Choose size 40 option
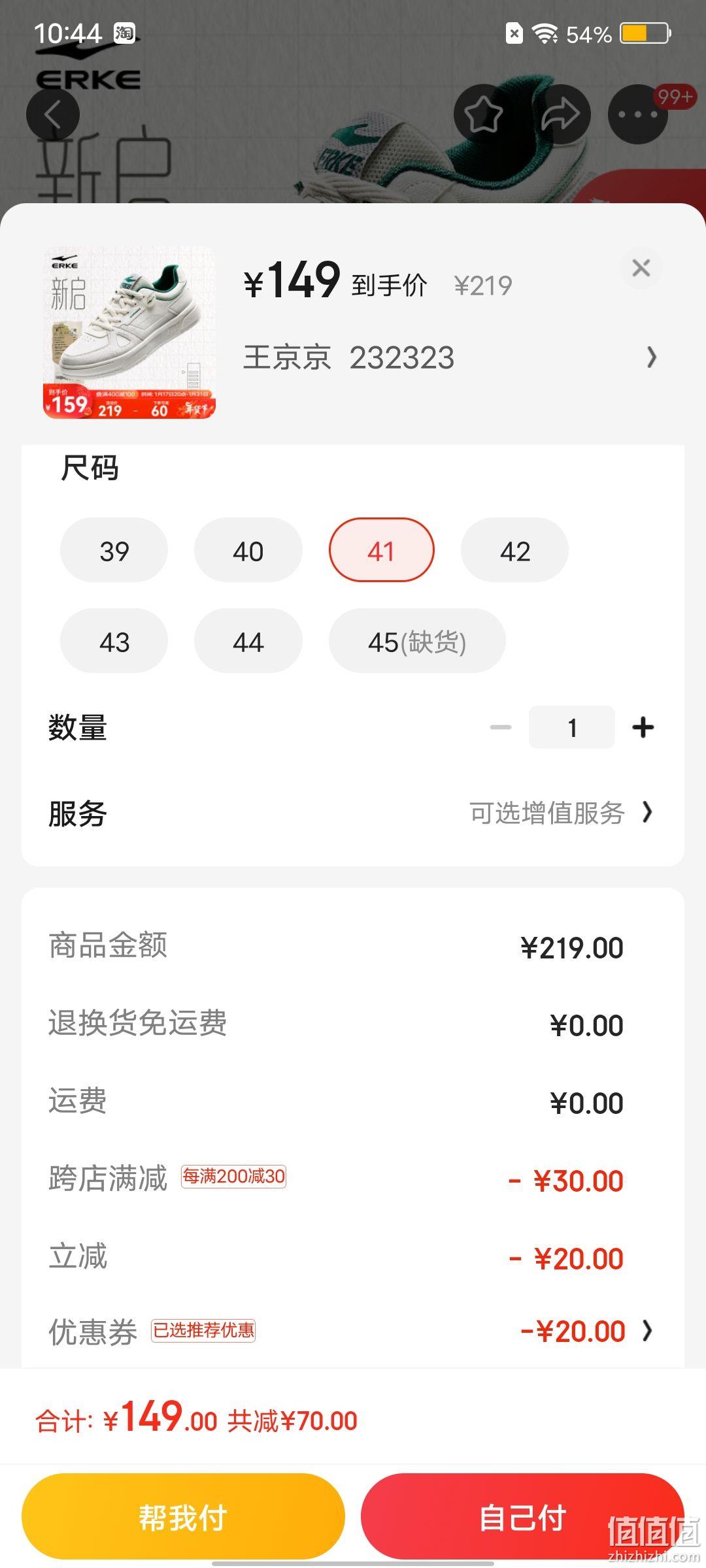 pos(248,550)
